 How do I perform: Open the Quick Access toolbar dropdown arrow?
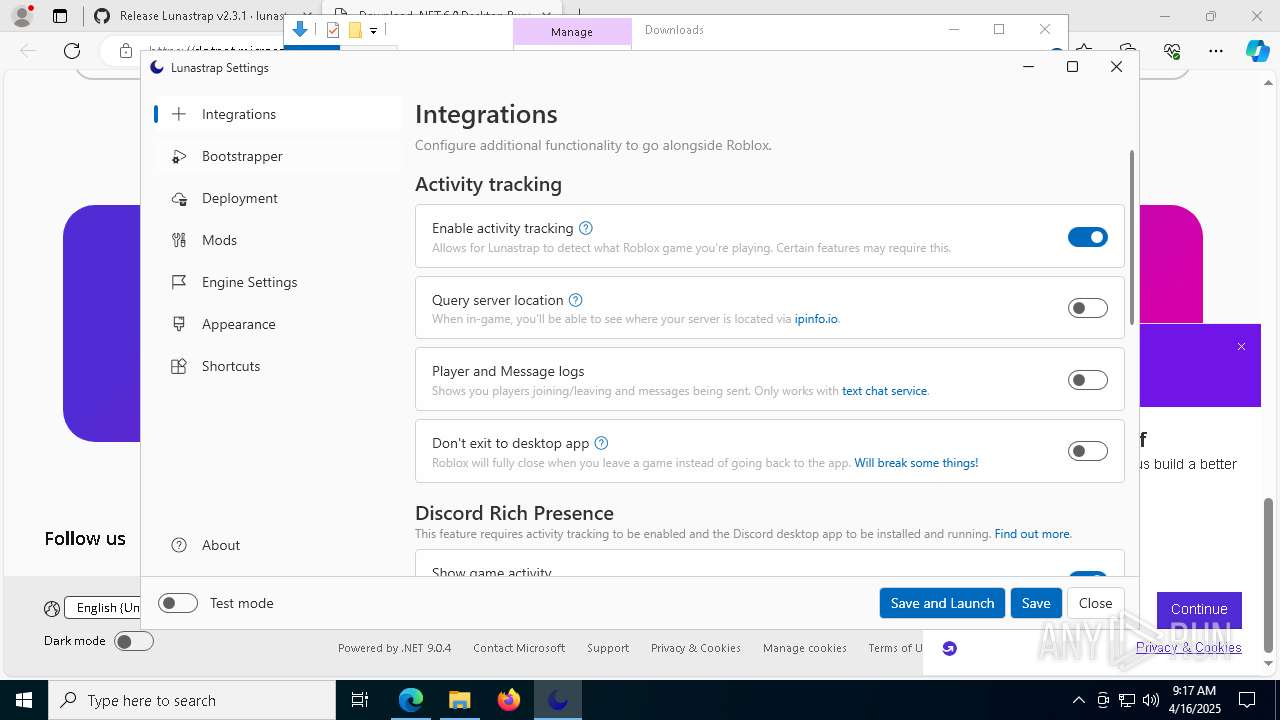click(x=373, y=31)
